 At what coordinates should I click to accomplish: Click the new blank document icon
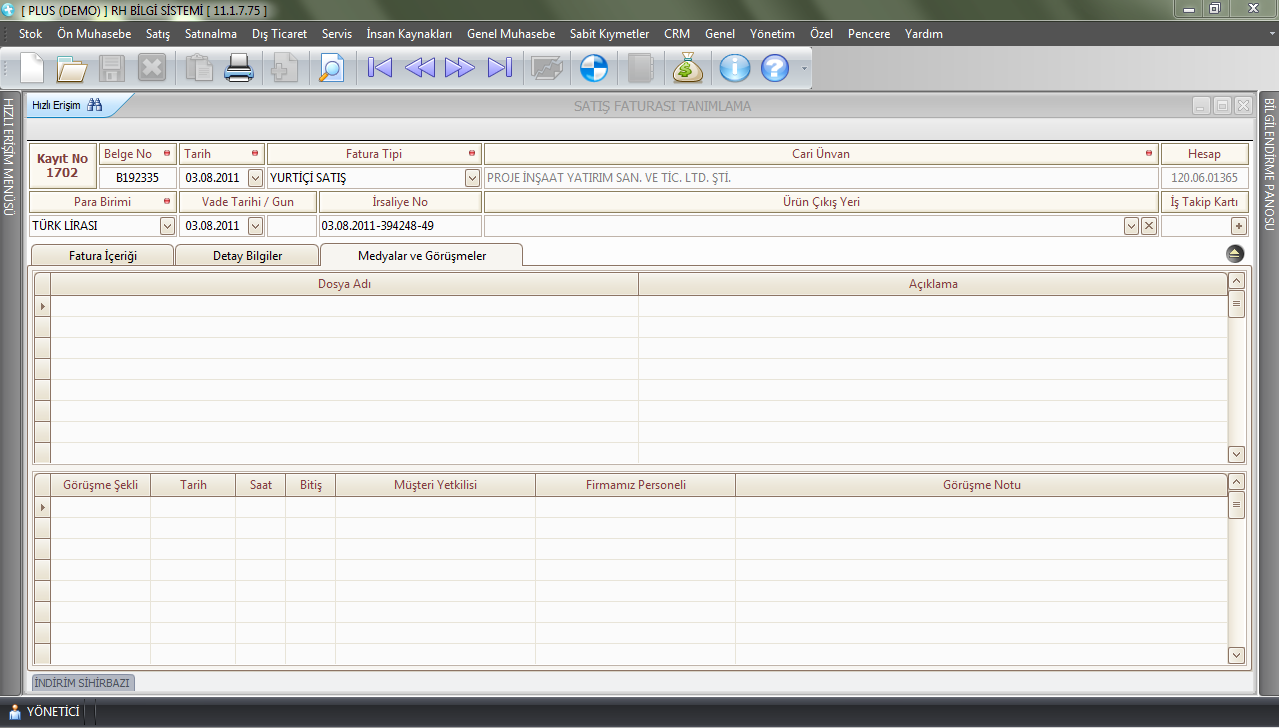tap(32, 68)
